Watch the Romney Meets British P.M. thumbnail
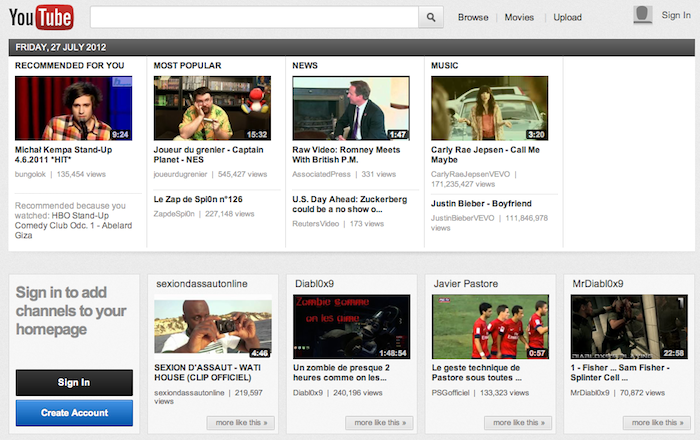Screen dimensions: 700x440 pyautogui.click(x=350, y=108)
